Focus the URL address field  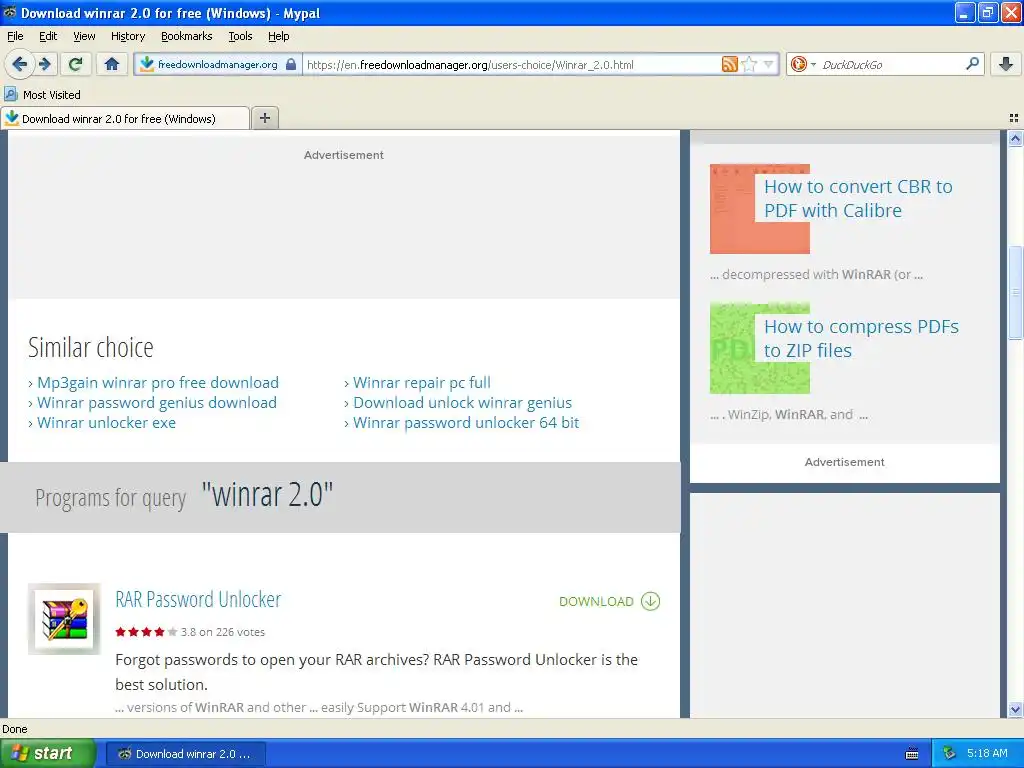click(x=512, y=64)
